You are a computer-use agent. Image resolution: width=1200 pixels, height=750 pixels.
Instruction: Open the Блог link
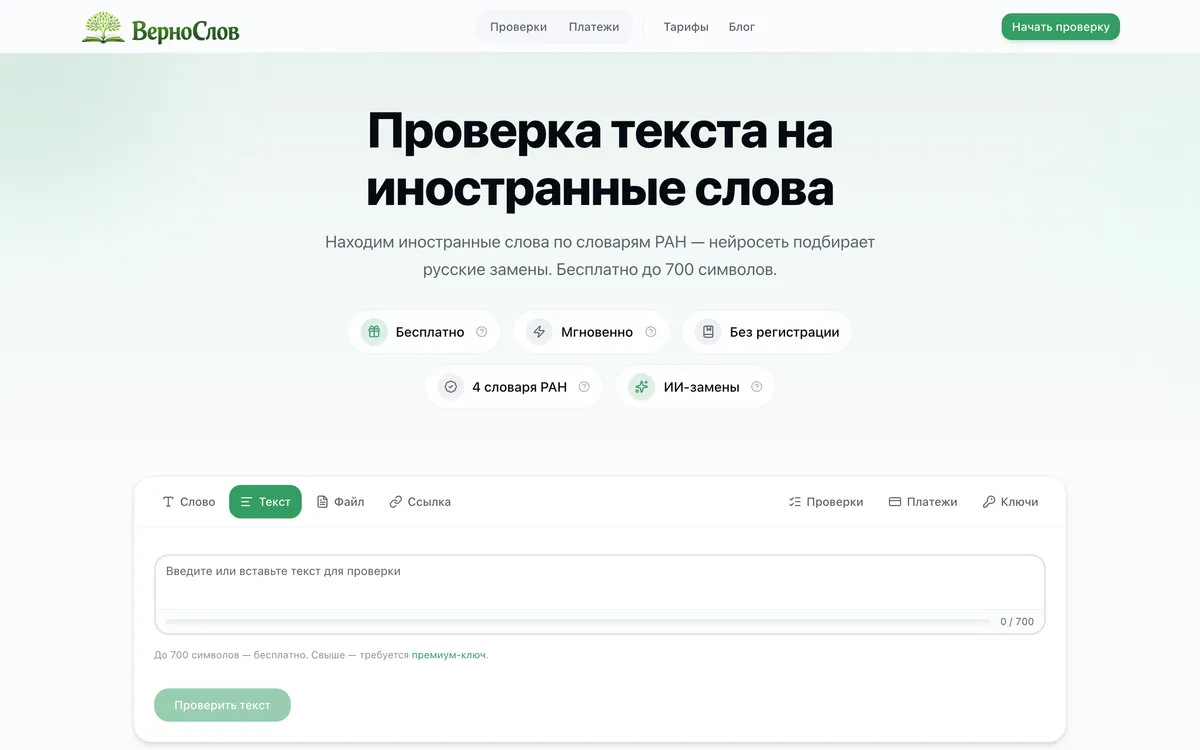click(x=742, y=27)
